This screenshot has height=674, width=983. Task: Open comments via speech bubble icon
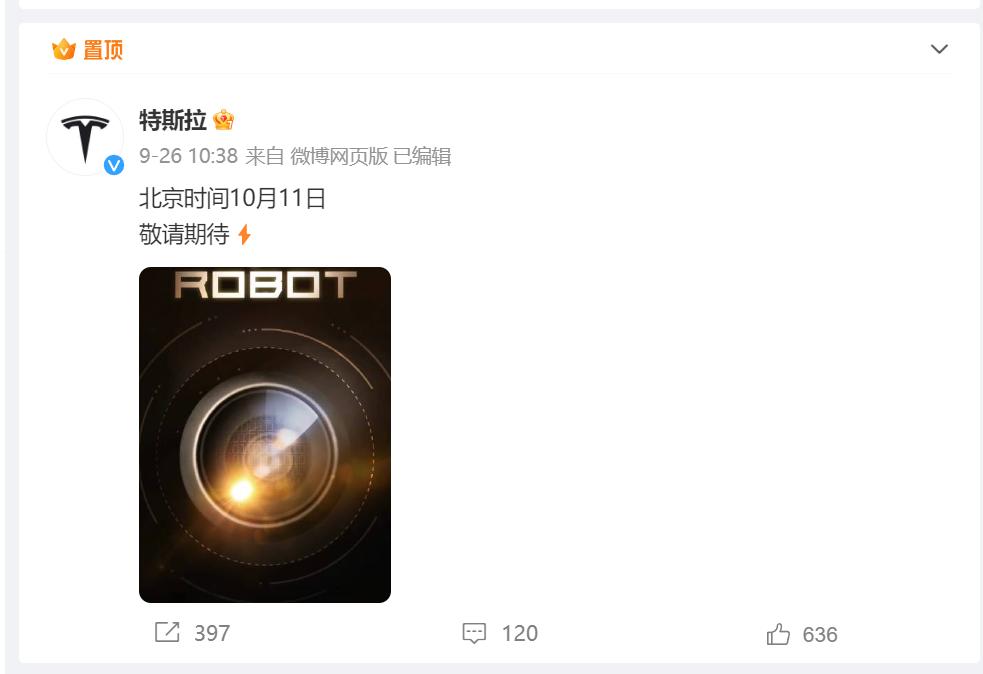[474, 633]
